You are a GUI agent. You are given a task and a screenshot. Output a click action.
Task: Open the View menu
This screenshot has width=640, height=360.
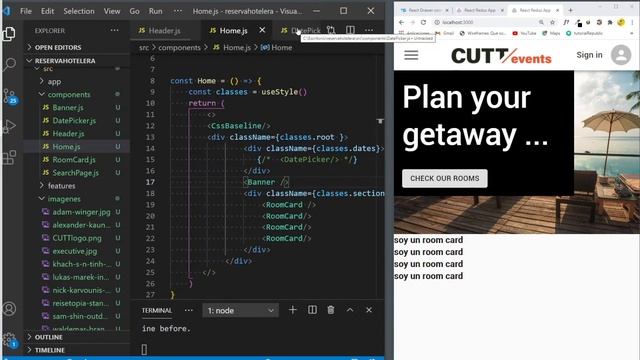coord(112,11)
